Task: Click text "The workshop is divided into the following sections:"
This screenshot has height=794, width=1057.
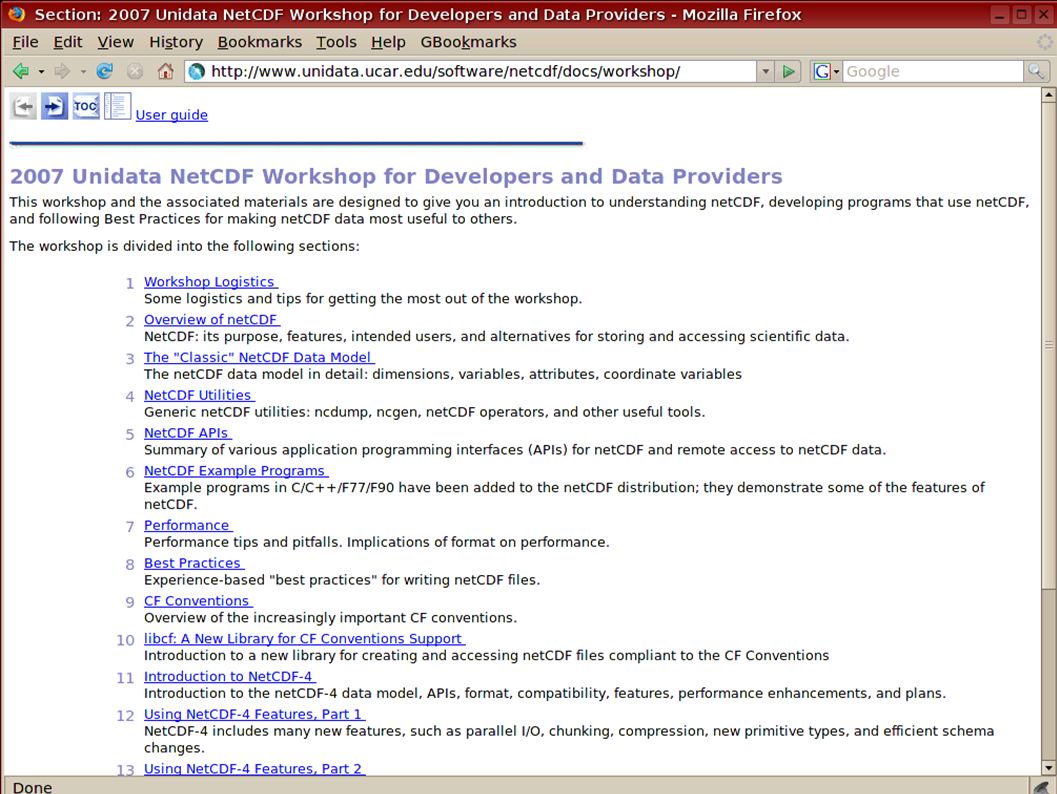Action: [185, 246]
